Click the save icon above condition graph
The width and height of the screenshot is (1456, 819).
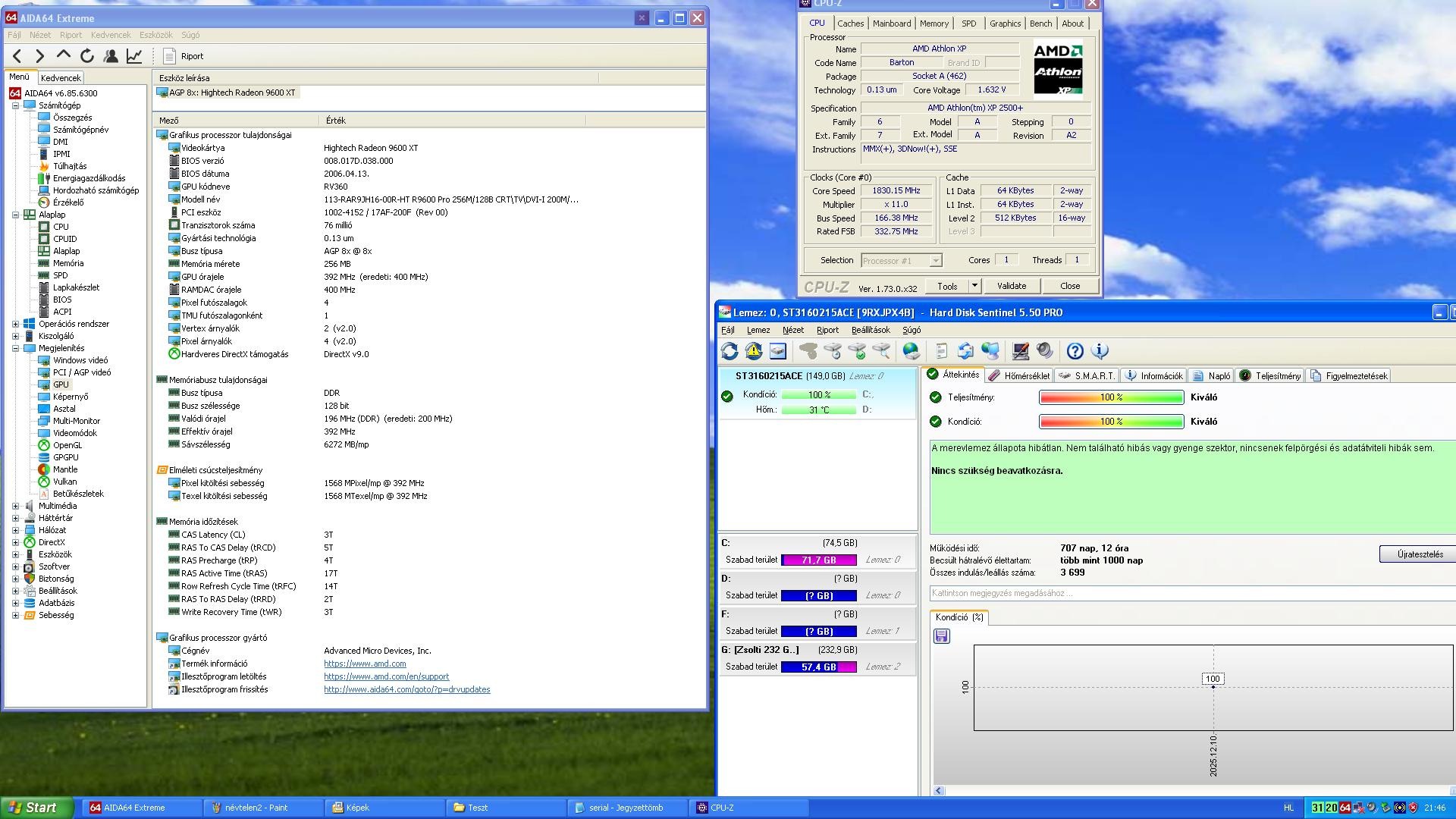tap(941, 636)
